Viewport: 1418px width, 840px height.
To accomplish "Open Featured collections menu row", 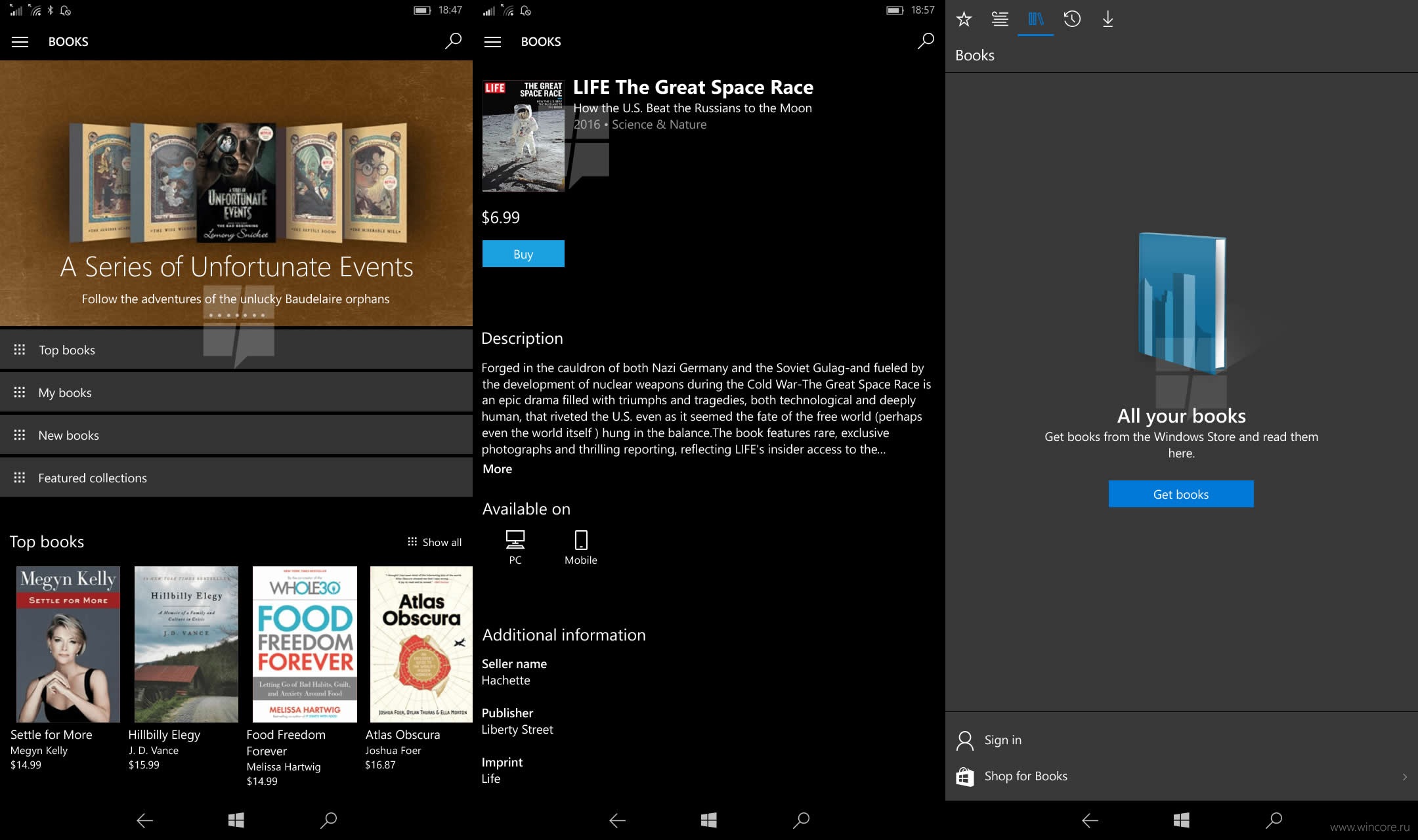I will 236,478.
